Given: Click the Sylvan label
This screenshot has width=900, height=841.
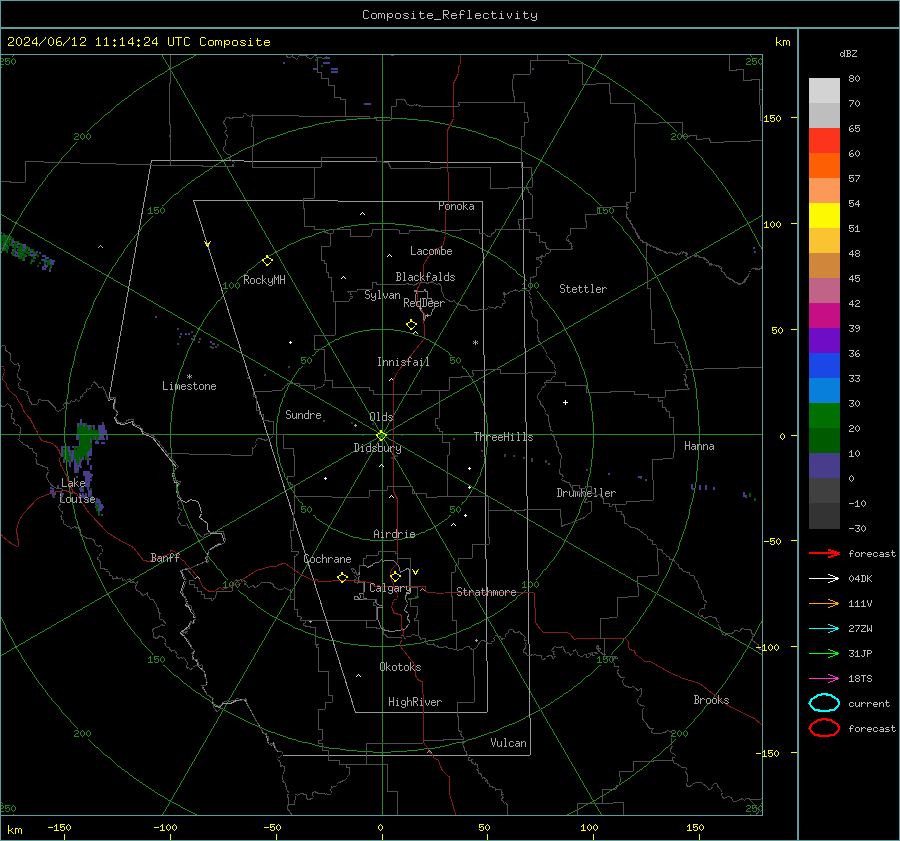Looking at the screenshot, I should click(382, 295).
